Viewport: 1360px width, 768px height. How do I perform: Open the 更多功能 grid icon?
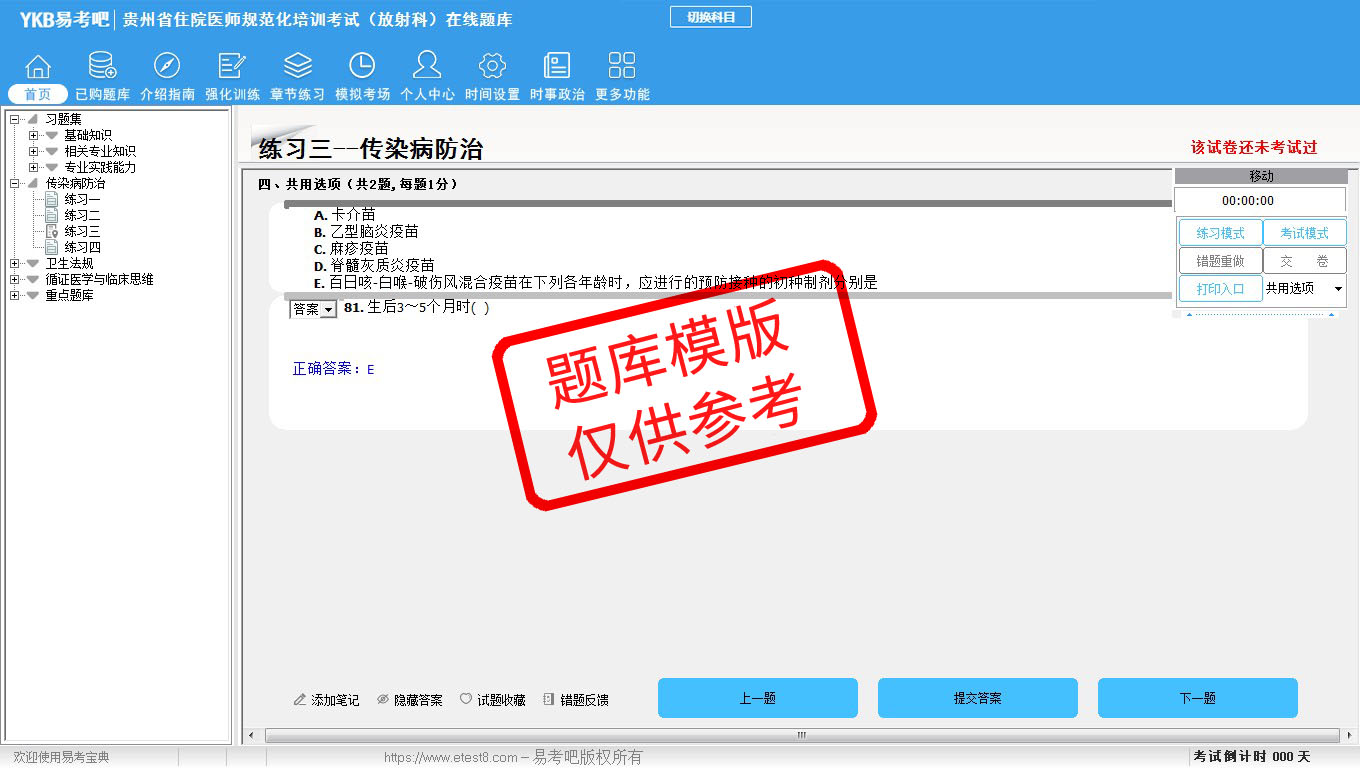point(622,67)
